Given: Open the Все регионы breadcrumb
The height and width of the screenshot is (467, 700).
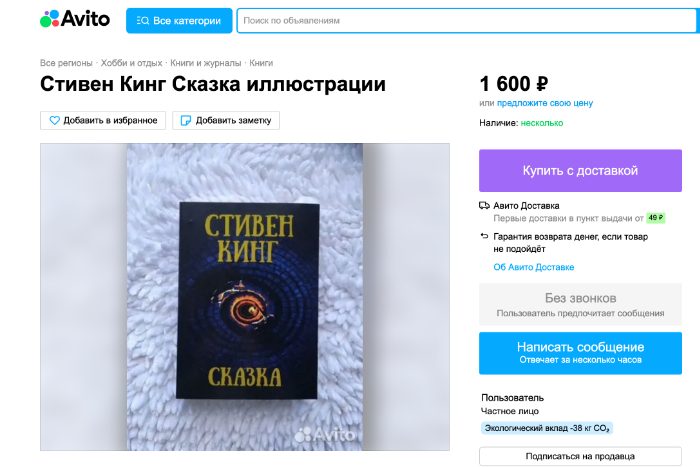Looking at the screenshot, I should pos(66,63).
